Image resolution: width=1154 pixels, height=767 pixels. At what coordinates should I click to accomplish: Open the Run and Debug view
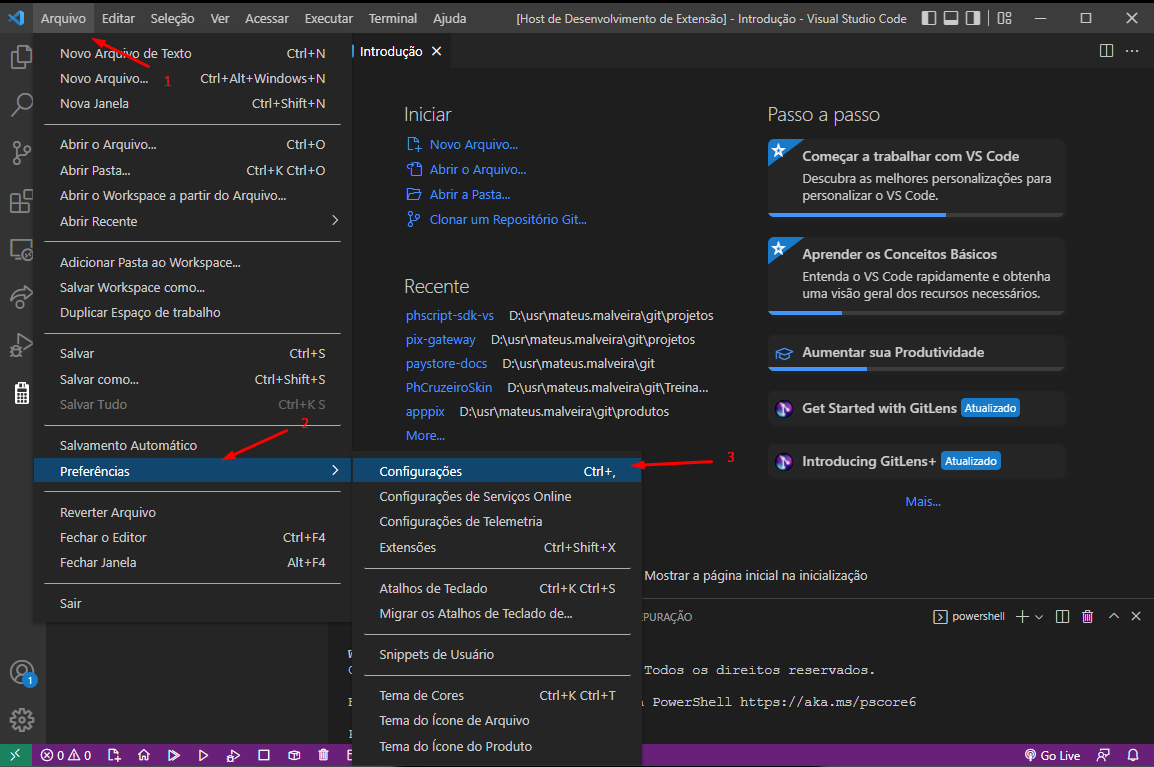tap(22, 345)
